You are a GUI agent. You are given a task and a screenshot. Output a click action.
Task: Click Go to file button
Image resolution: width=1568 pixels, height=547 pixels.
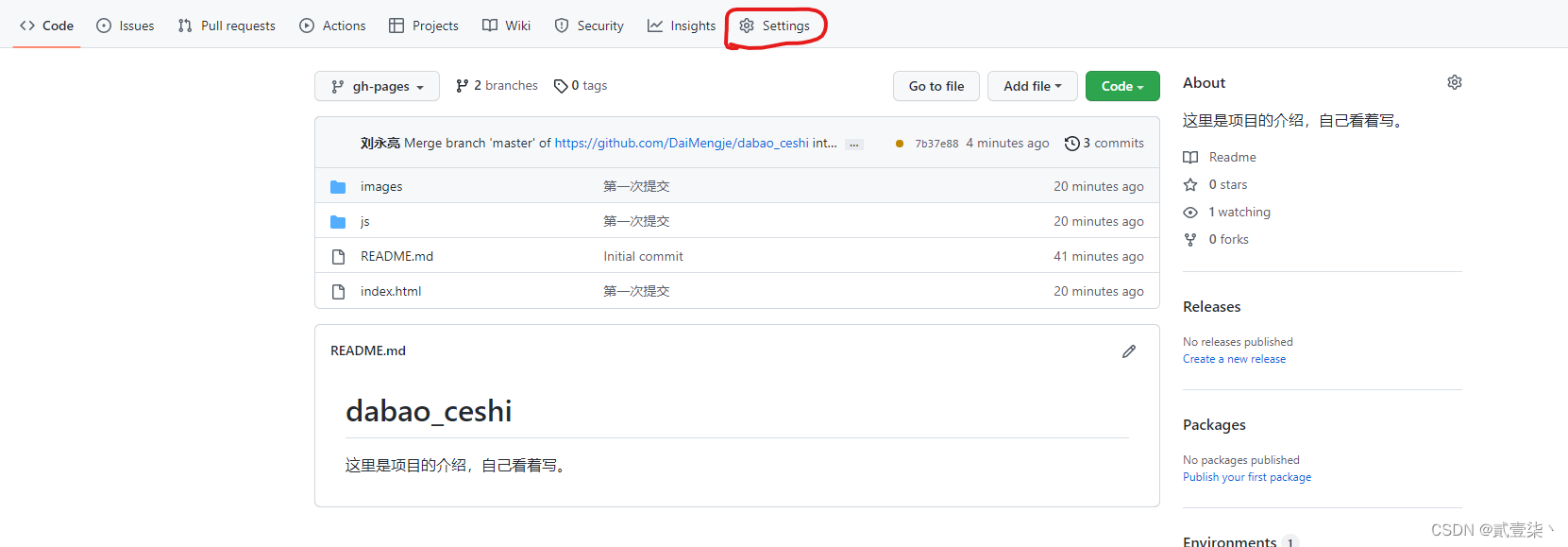936,86
